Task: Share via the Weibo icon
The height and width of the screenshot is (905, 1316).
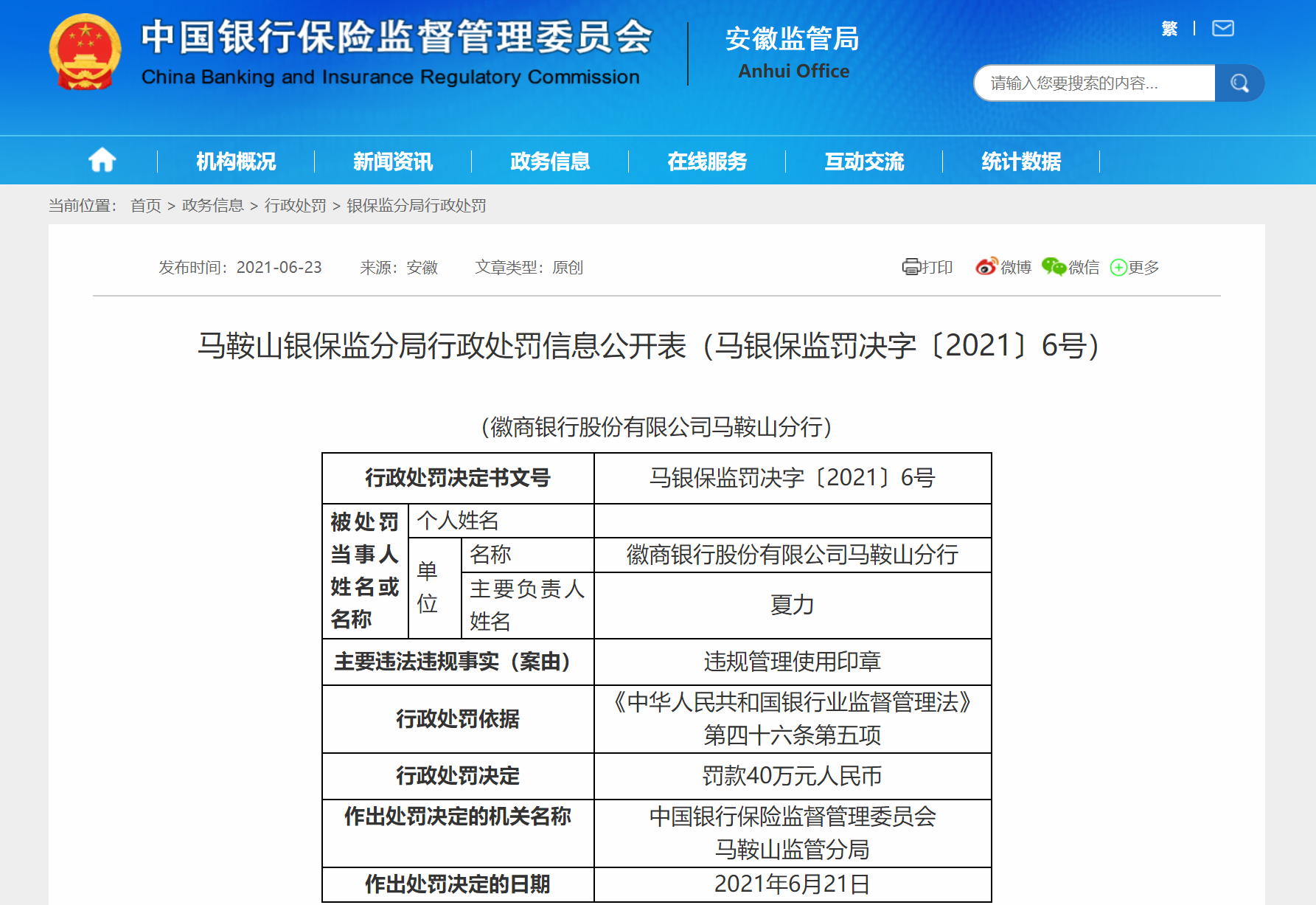Action: point(986,266)
